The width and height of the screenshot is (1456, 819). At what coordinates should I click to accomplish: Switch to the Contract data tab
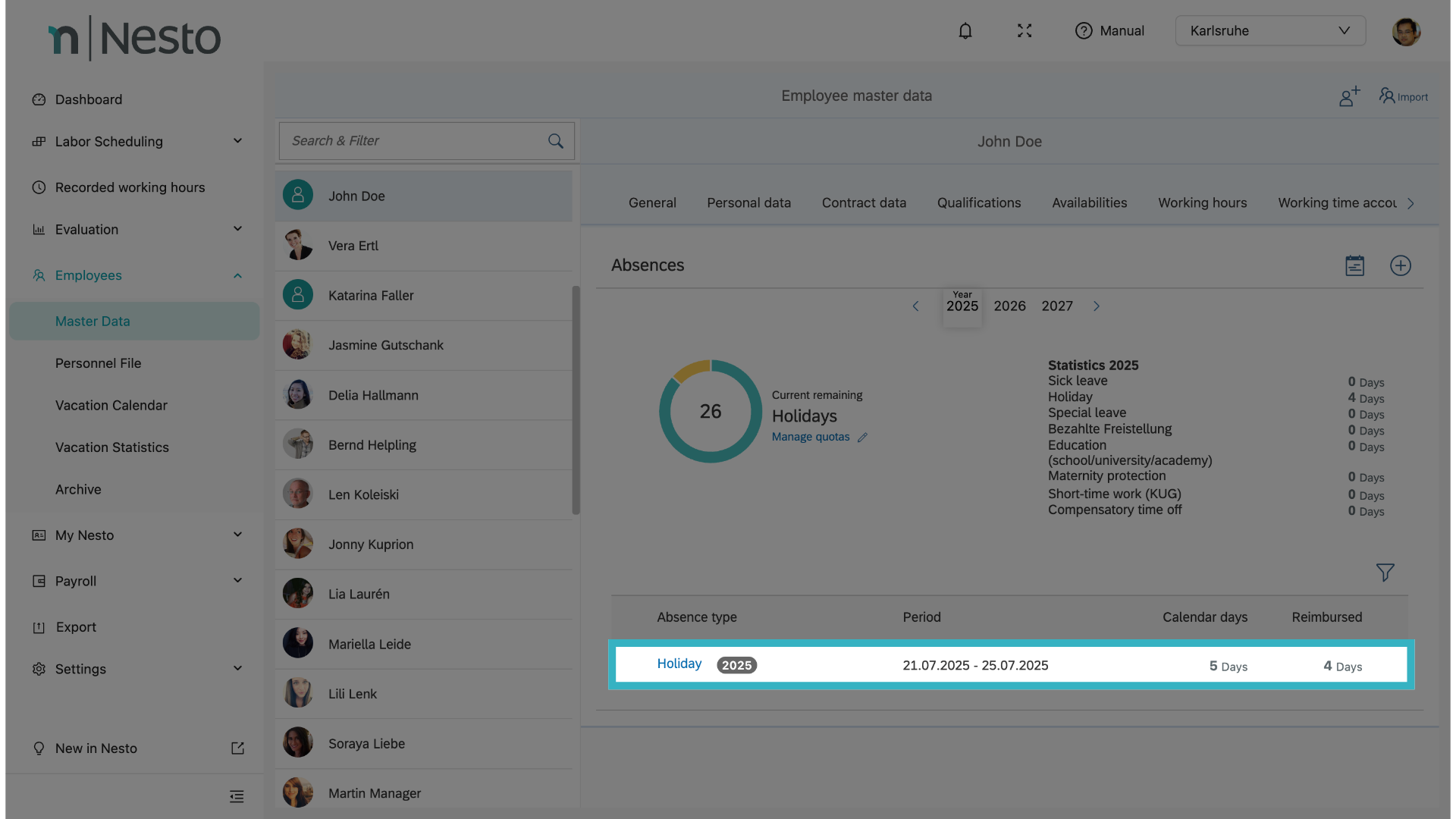click(864, 203)
